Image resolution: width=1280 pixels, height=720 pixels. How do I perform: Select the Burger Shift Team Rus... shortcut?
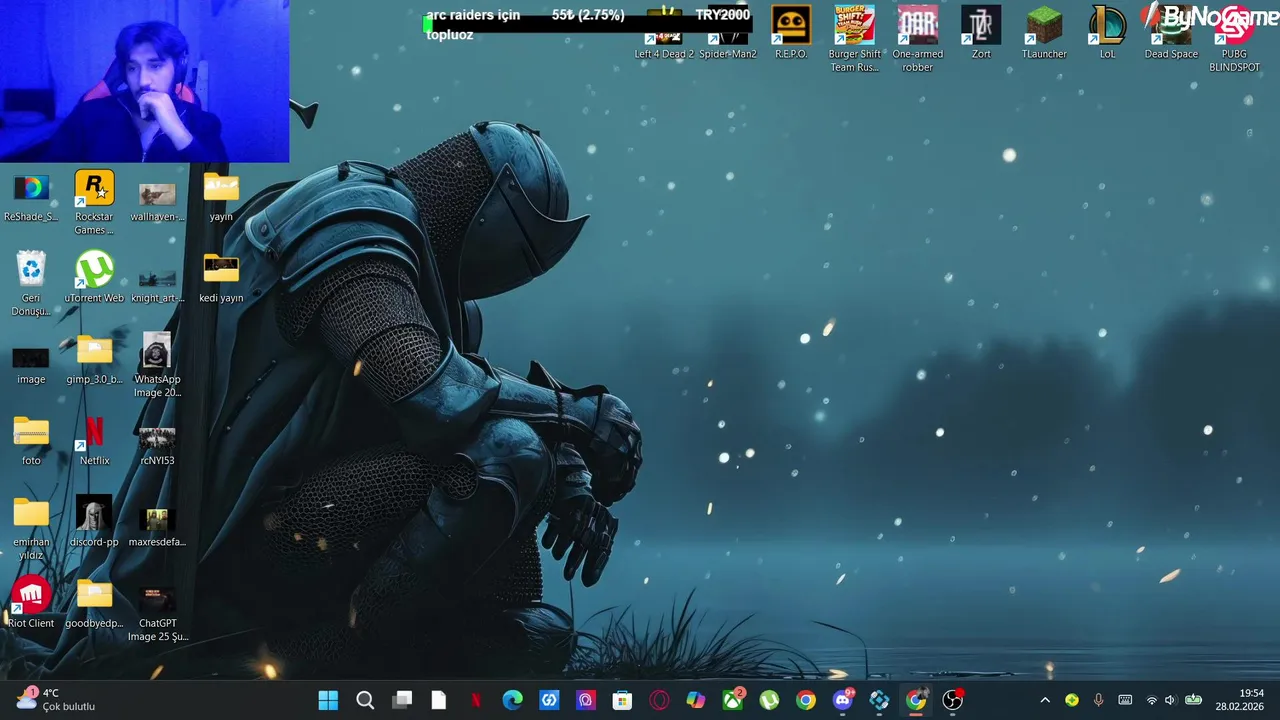854,39
